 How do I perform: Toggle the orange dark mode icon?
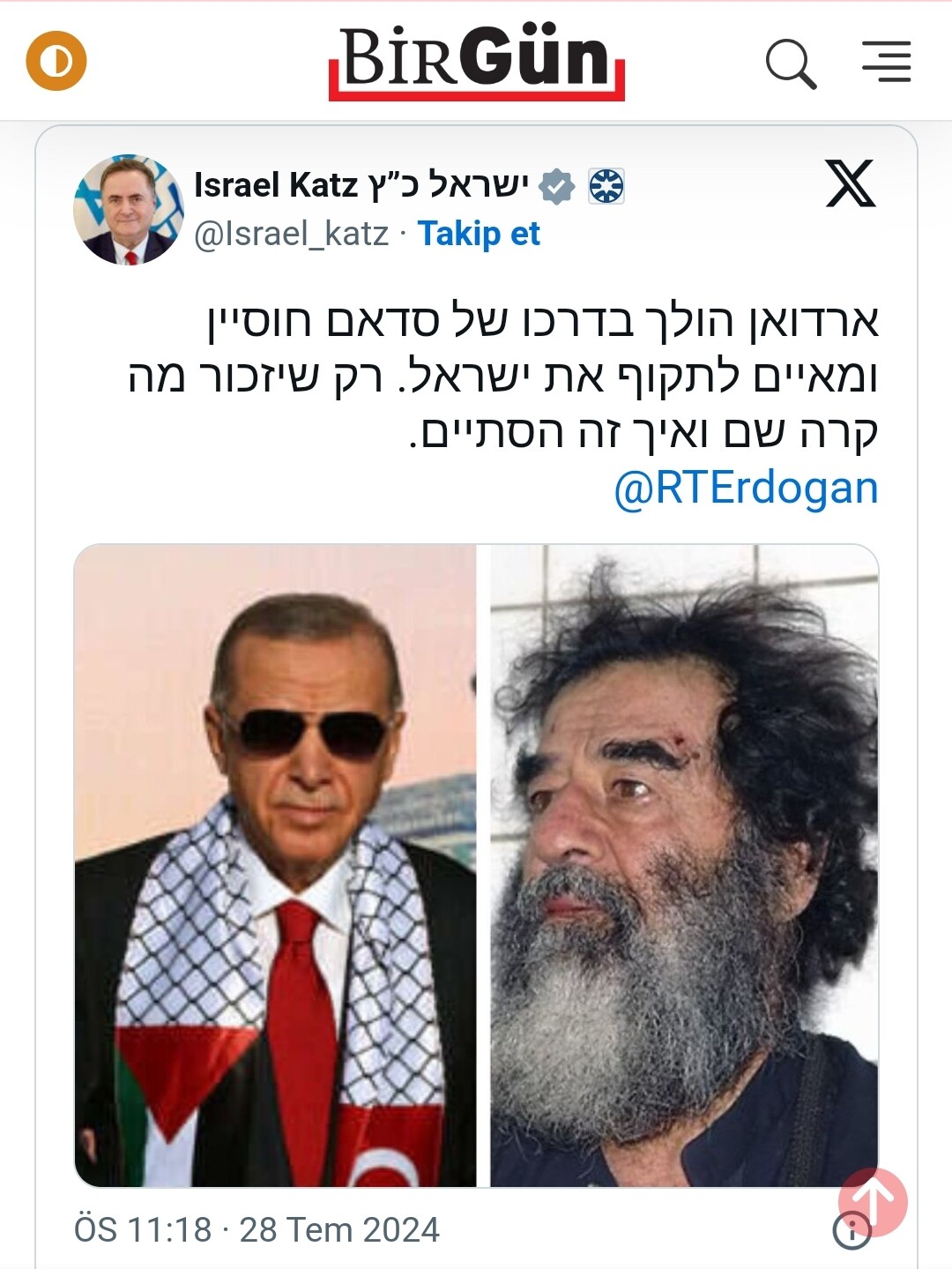pyautogui.click(x=56, y=62)
